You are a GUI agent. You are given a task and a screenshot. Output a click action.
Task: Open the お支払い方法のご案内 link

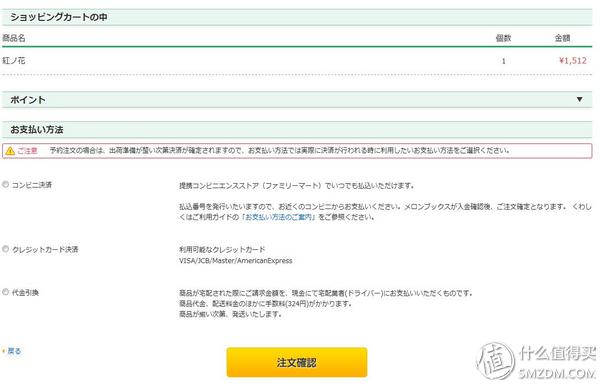pos(279,217)
